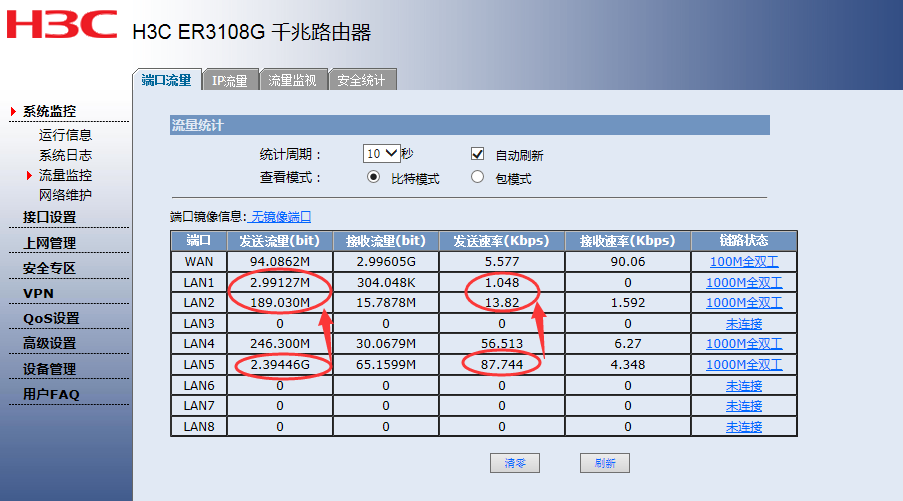Click the 清零 button
Viewport: 903px width, 501px height.
515,463
